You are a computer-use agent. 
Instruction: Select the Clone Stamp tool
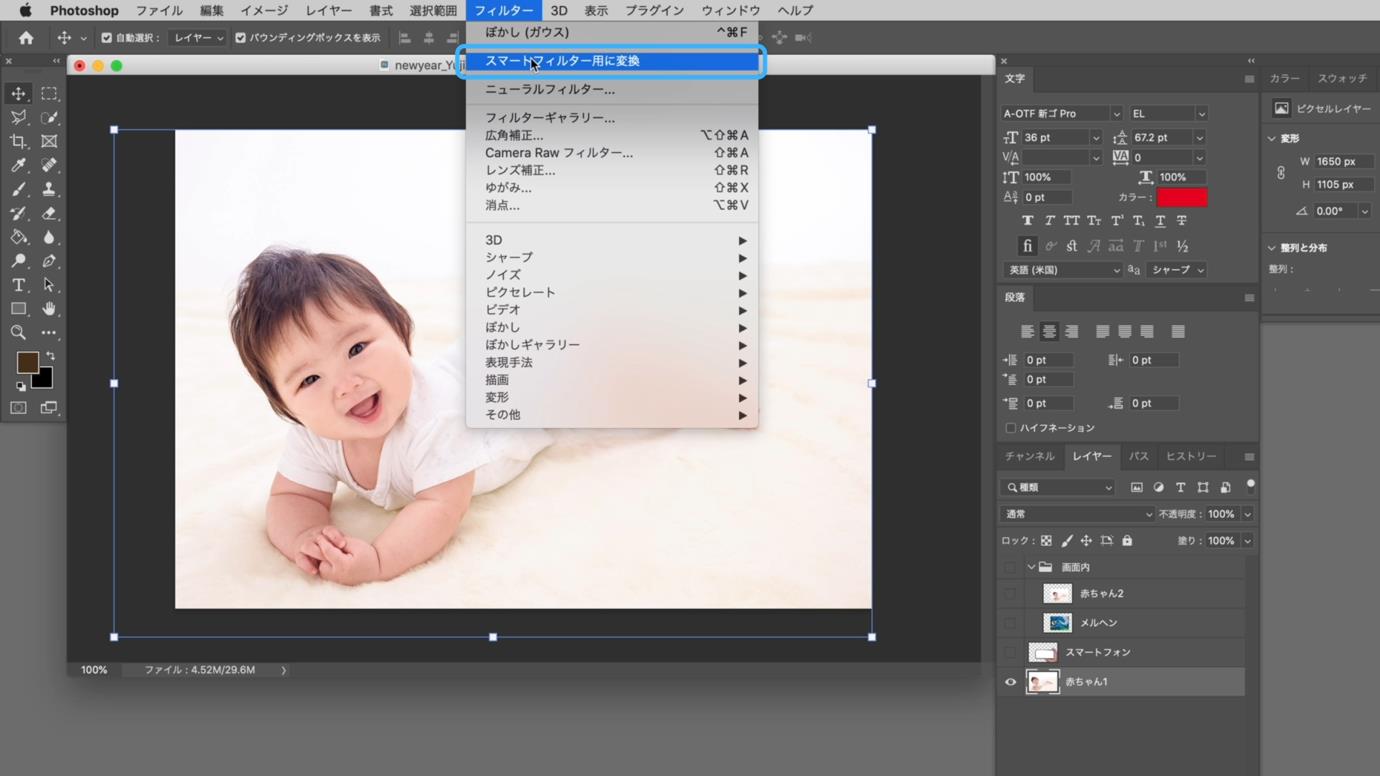(49, 189)
